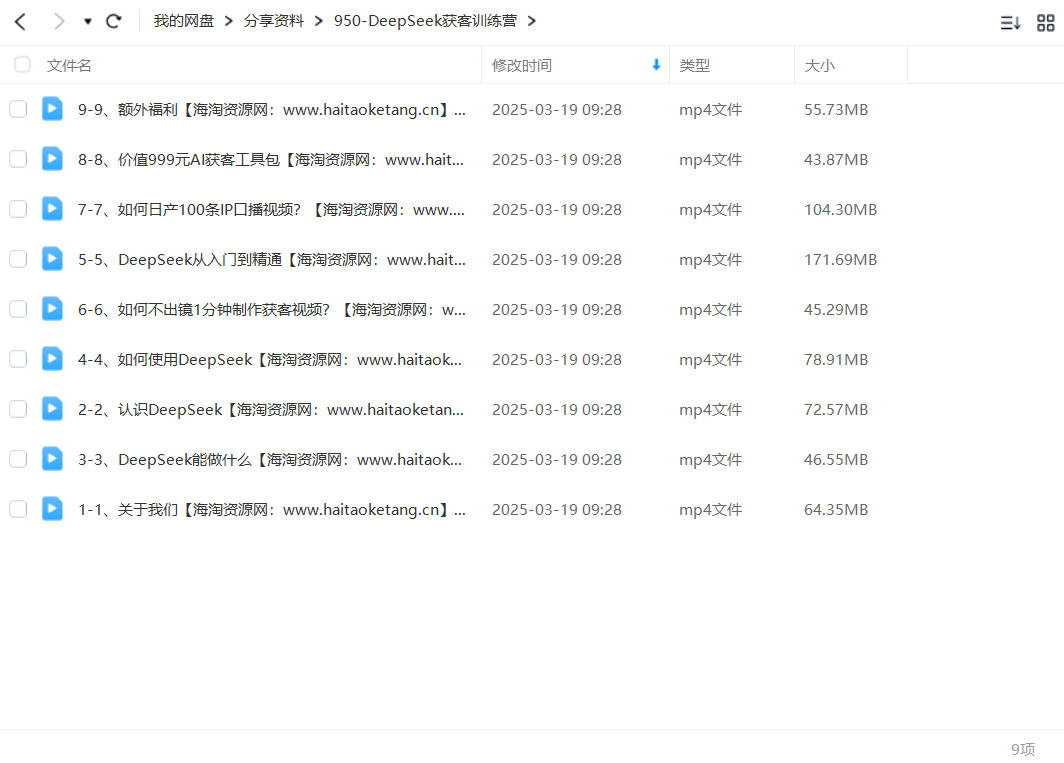Refresh the folder listing
Image resolution: width=1064 pixels, height=763 pixels.
click(113, 22)
